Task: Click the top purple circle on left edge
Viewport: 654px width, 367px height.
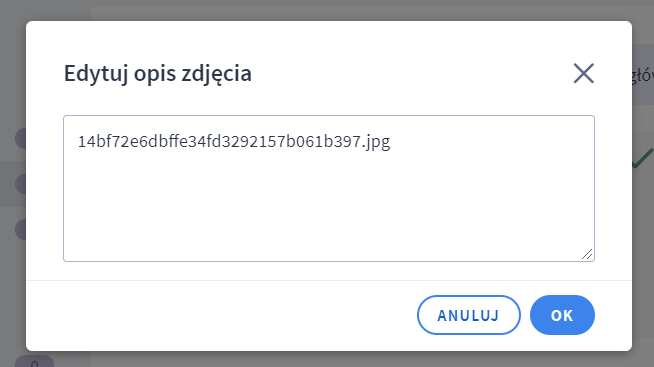Action: click(20, 138)
